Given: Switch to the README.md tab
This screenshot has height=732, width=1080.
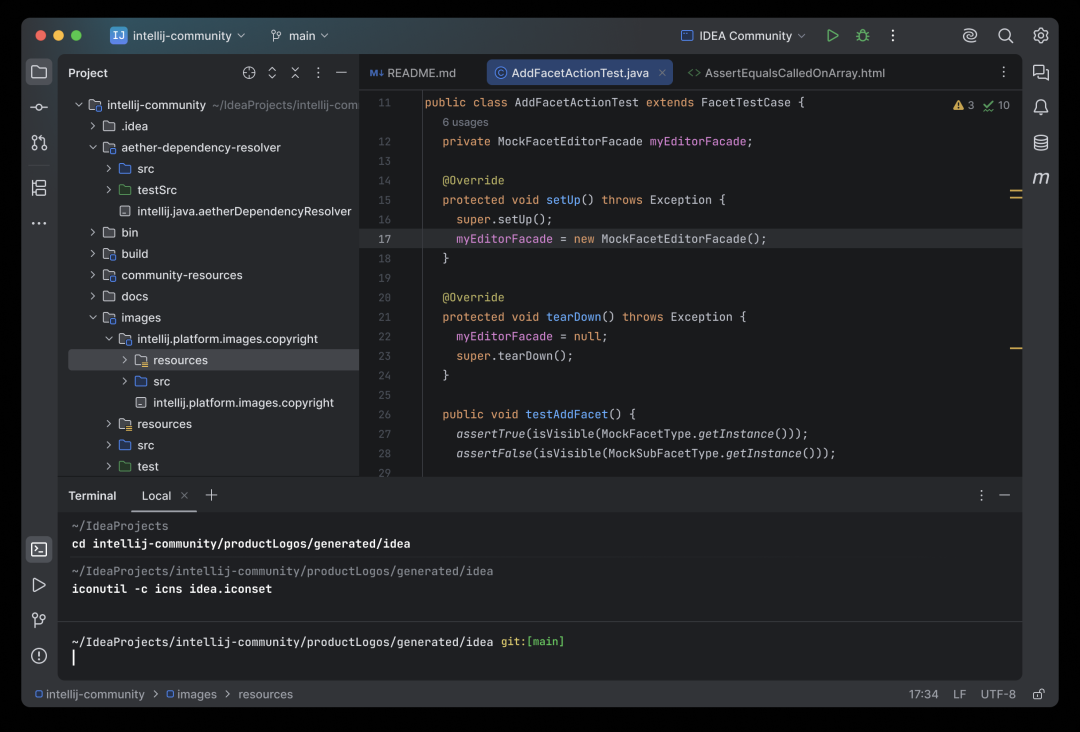Looking at the screenshot, I should coord(413,73).
